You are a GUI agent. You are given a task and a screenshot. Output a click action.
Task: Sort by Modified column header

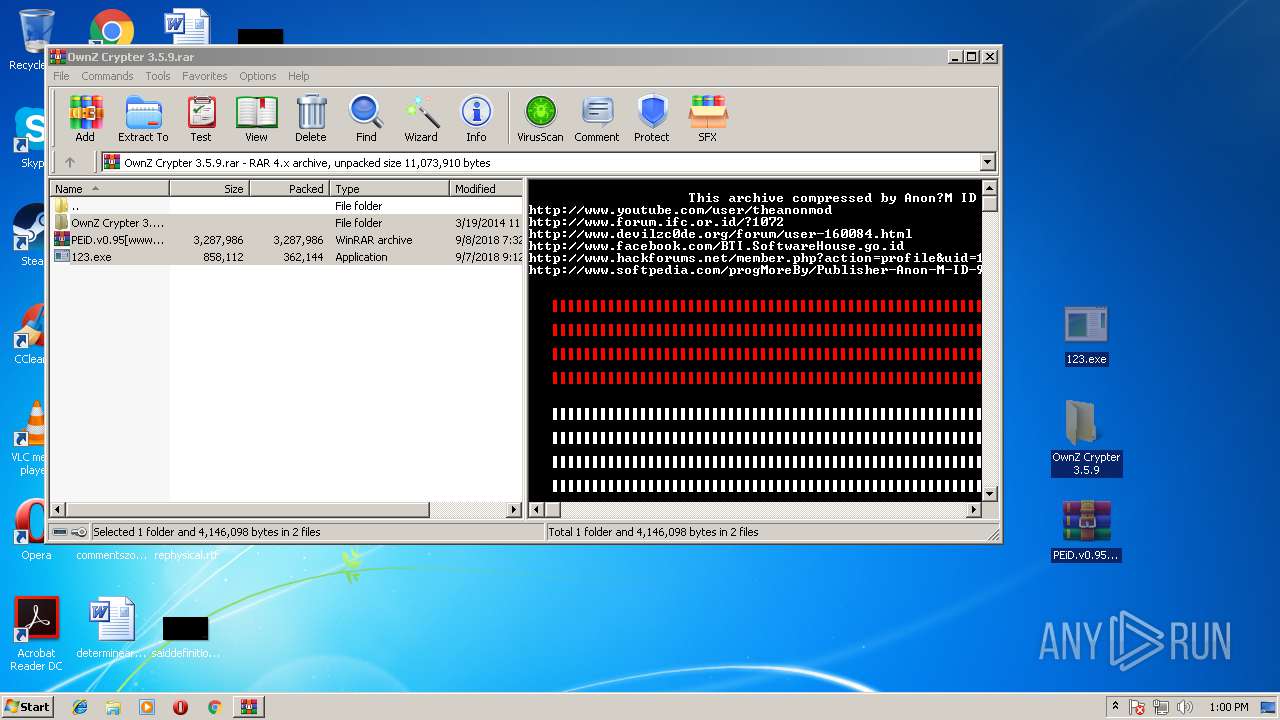(x=486, y=188)
